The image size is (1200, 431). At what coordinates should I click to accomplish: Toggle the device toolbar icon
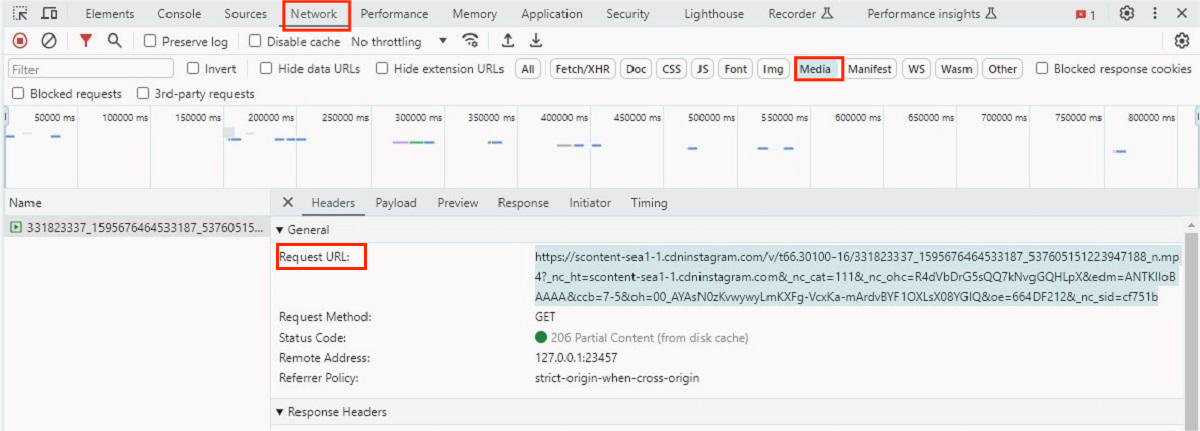tap(49, 14)
